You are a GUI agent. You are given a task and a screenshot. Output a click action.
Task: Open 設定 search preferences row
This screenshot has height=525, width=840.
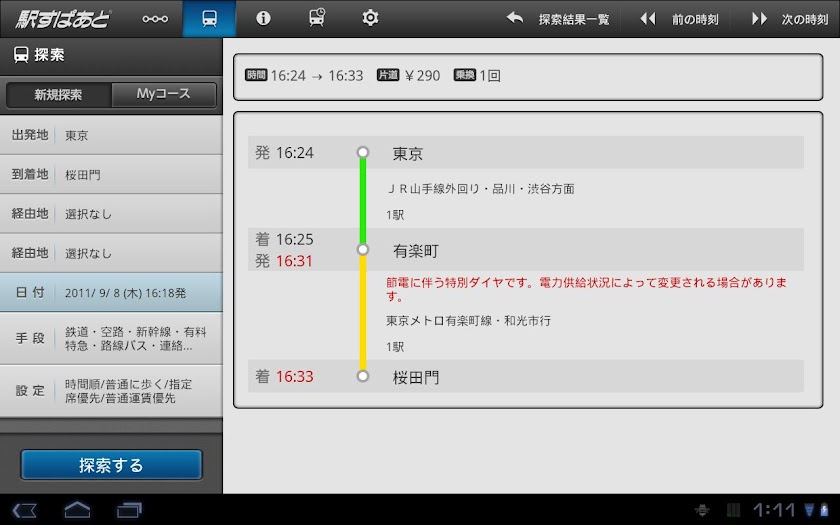click(111, 391)
